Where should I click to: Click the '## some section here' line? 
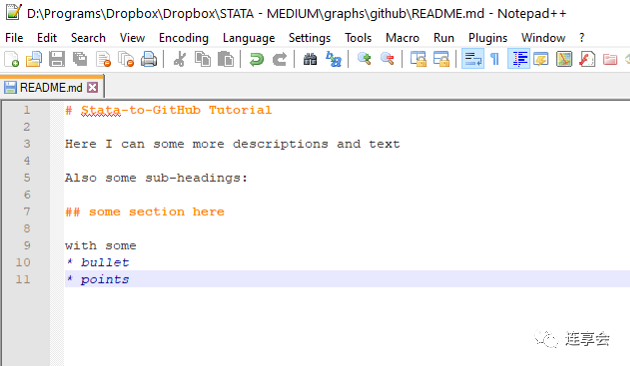click(x=145, y=212)
